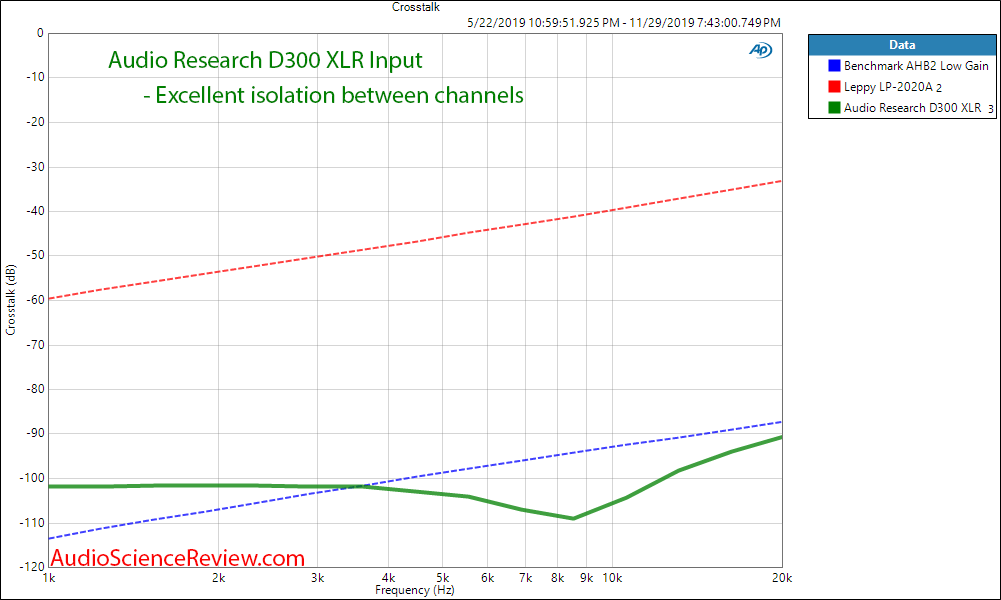The image size is (1001, 600).
Task: Click the 20k frequency axis tick label
Action: tap(782, 578)
